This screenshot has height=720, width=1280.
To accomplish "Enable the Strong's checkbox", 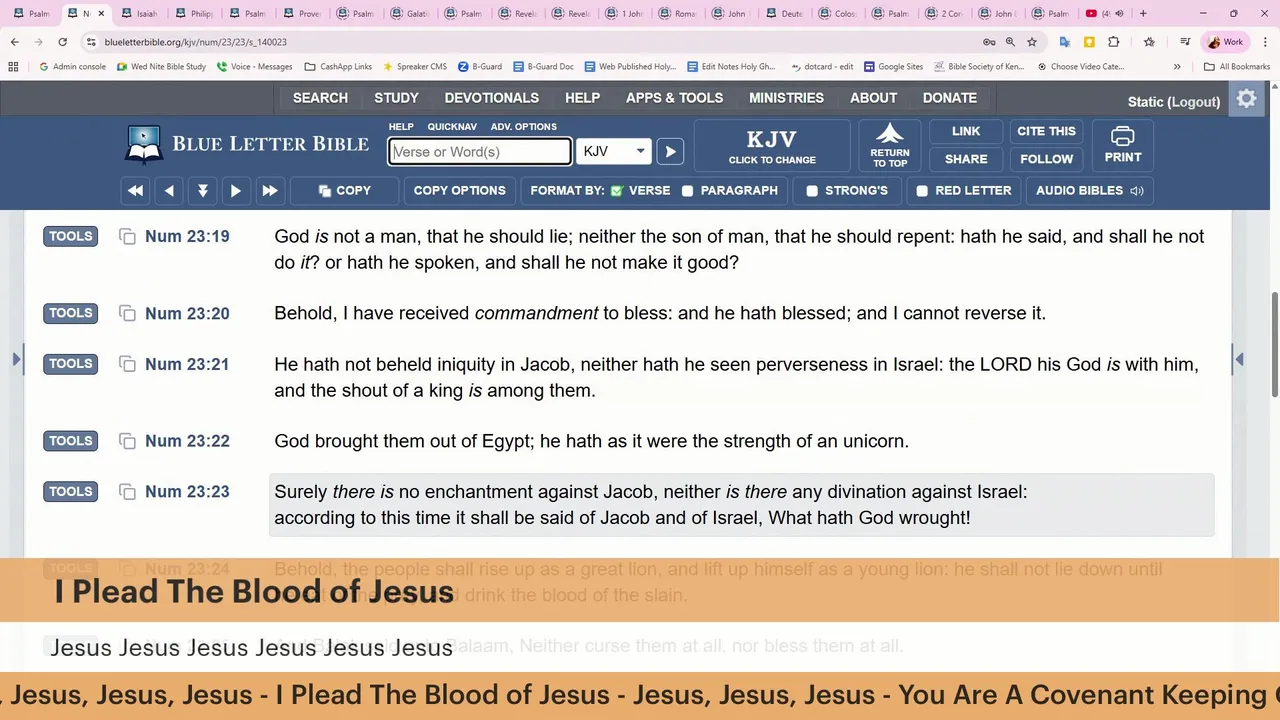I will 812,191.
